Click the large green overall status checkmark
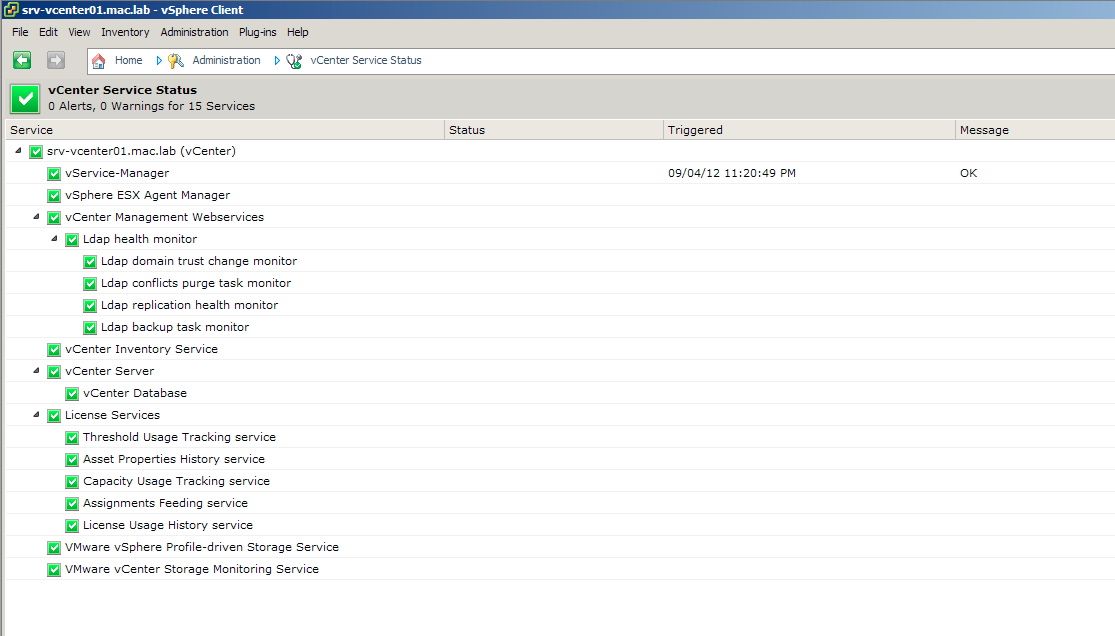1115x636 pixels. (x=26, y=99)
